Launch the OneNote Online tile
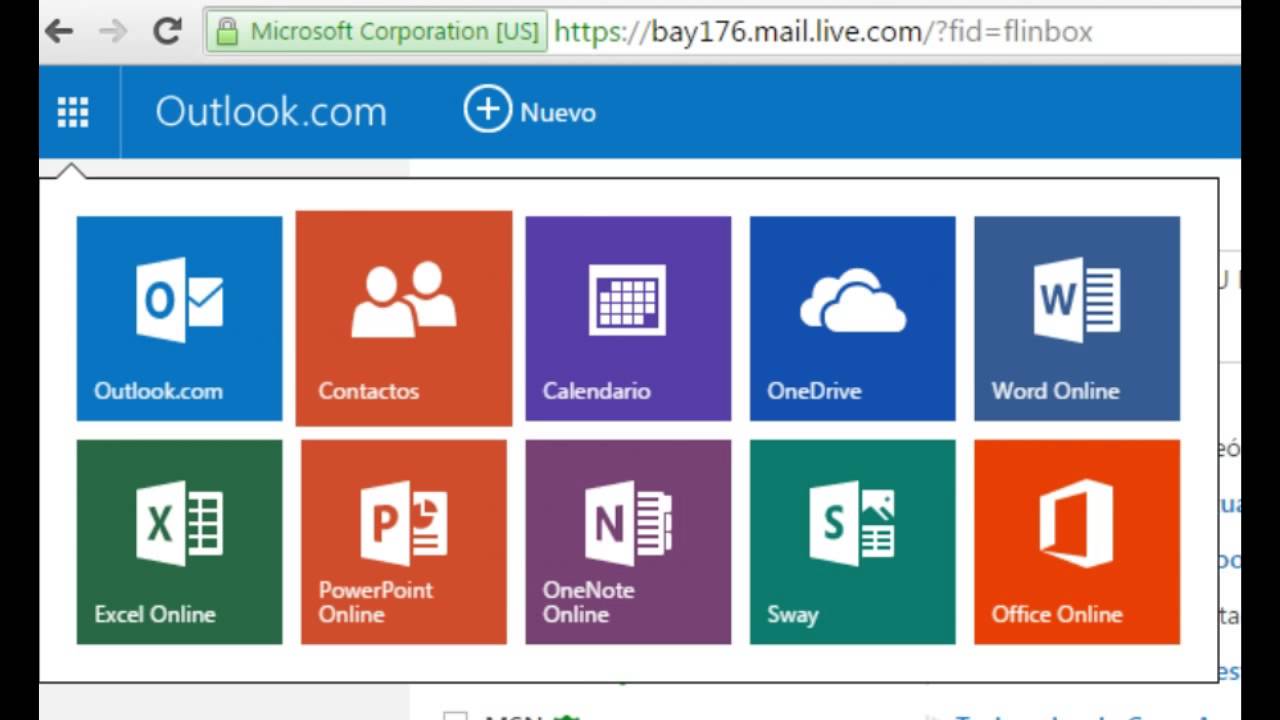This screenshot has width=1280, height=720. point(628,542)
